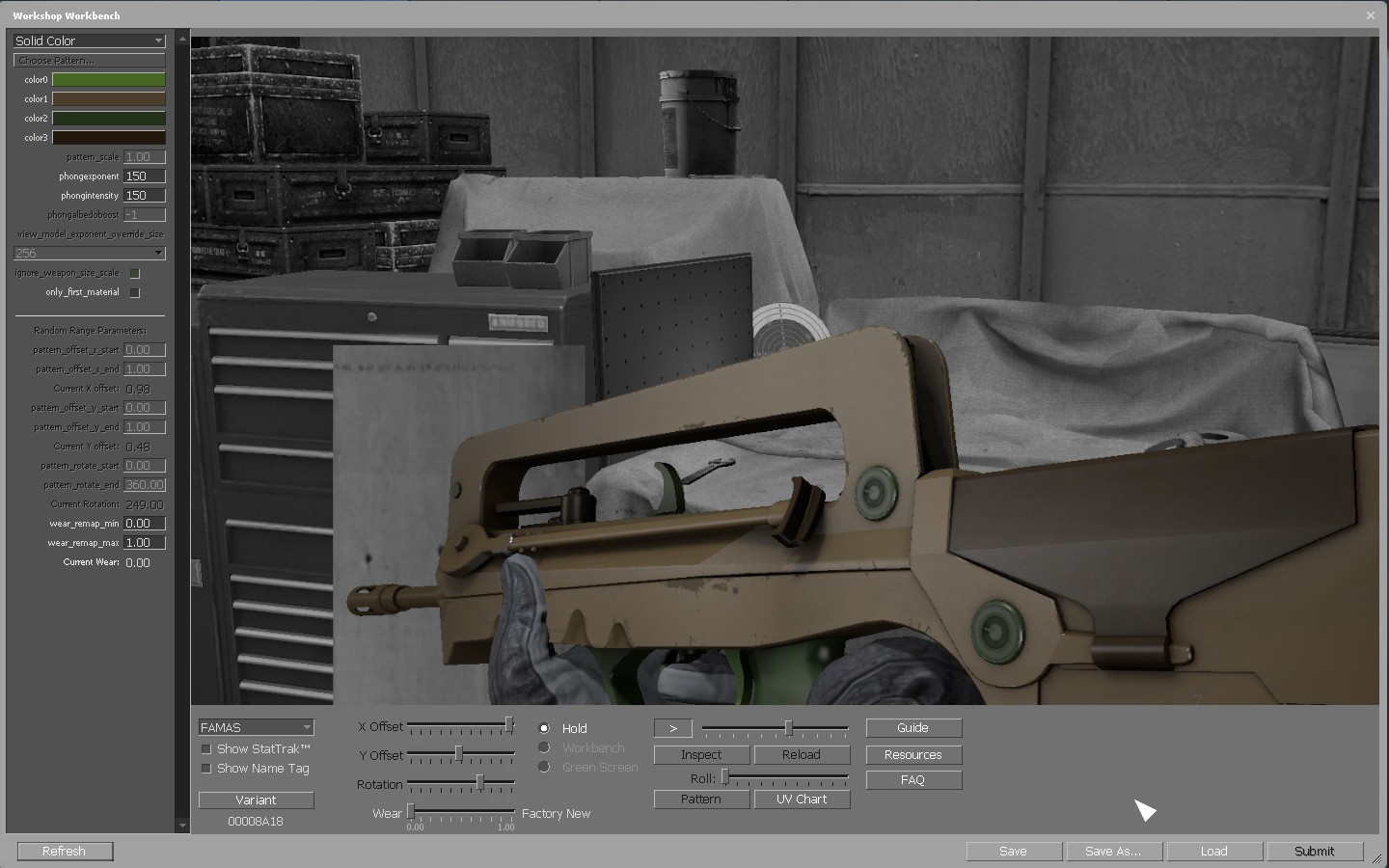Click the Save button

[x=1014, y=852]
